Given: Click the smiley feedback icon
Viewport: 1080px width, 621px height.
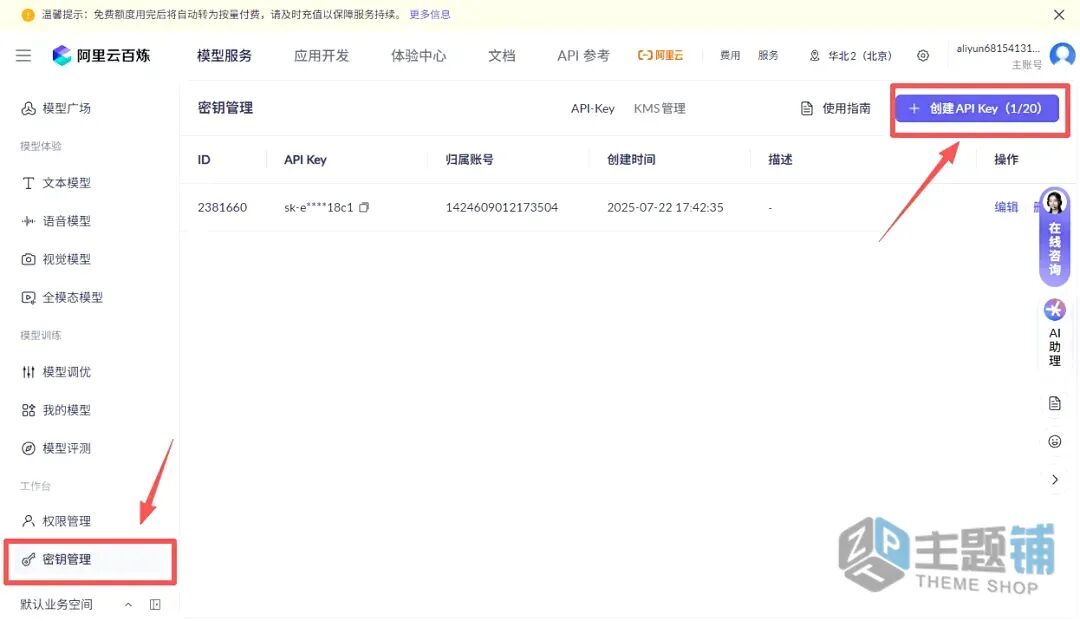Looking at the screenshot, I should (x=1055, y=442).
